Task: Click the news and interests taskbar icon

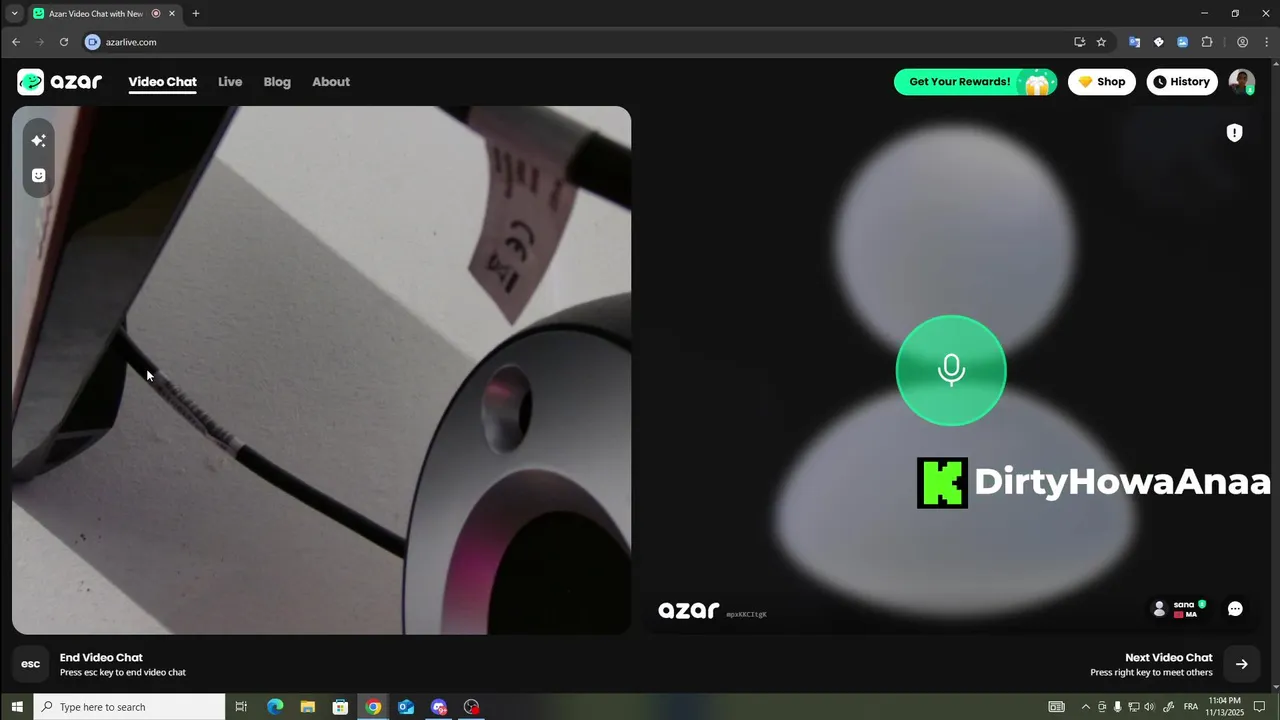Action: click(x=1057, y=707)
